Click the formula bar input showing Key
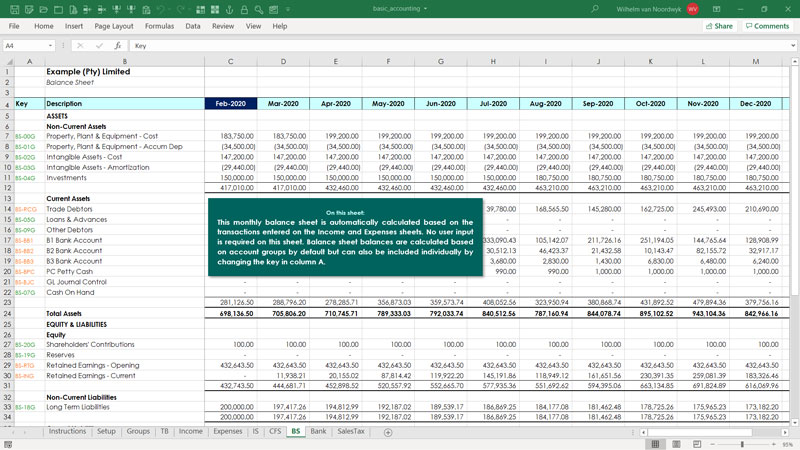This screenshot has height=450, width=800. coord(459,45)
